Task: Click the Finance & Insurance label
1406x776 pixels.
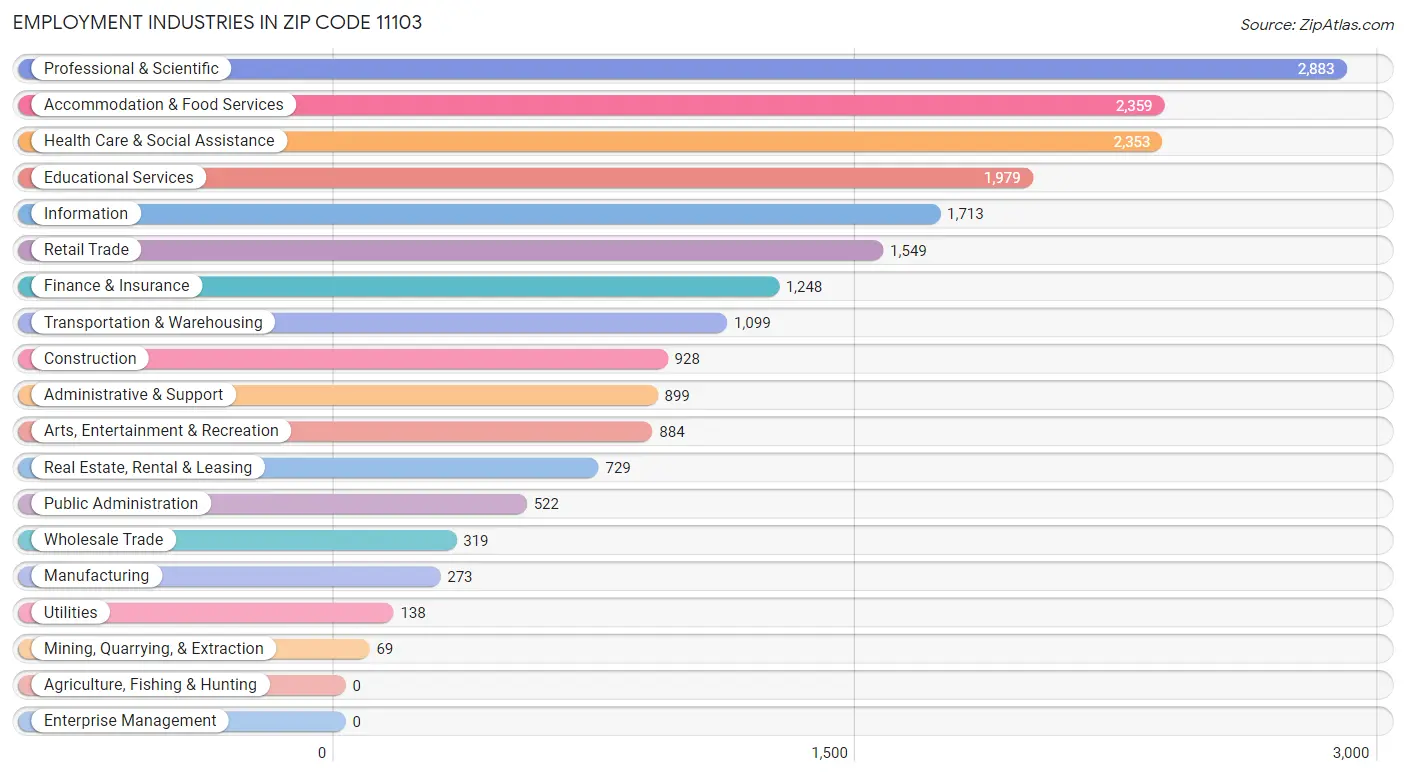Action: pyautogui.click(x=116, y=286)
